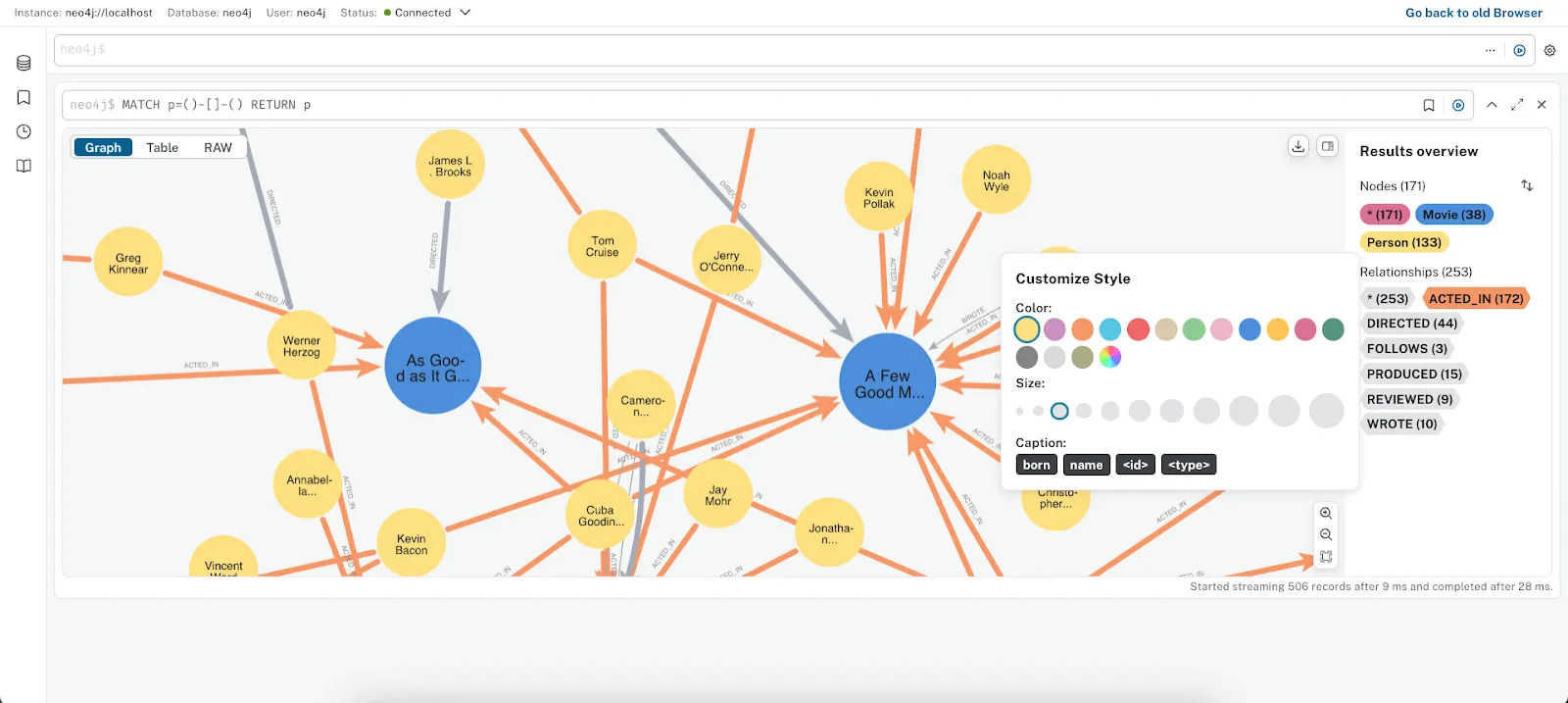Open the saved Cypher bookmarks sidebar icon

pyautogui.click(x=24, y=97)
